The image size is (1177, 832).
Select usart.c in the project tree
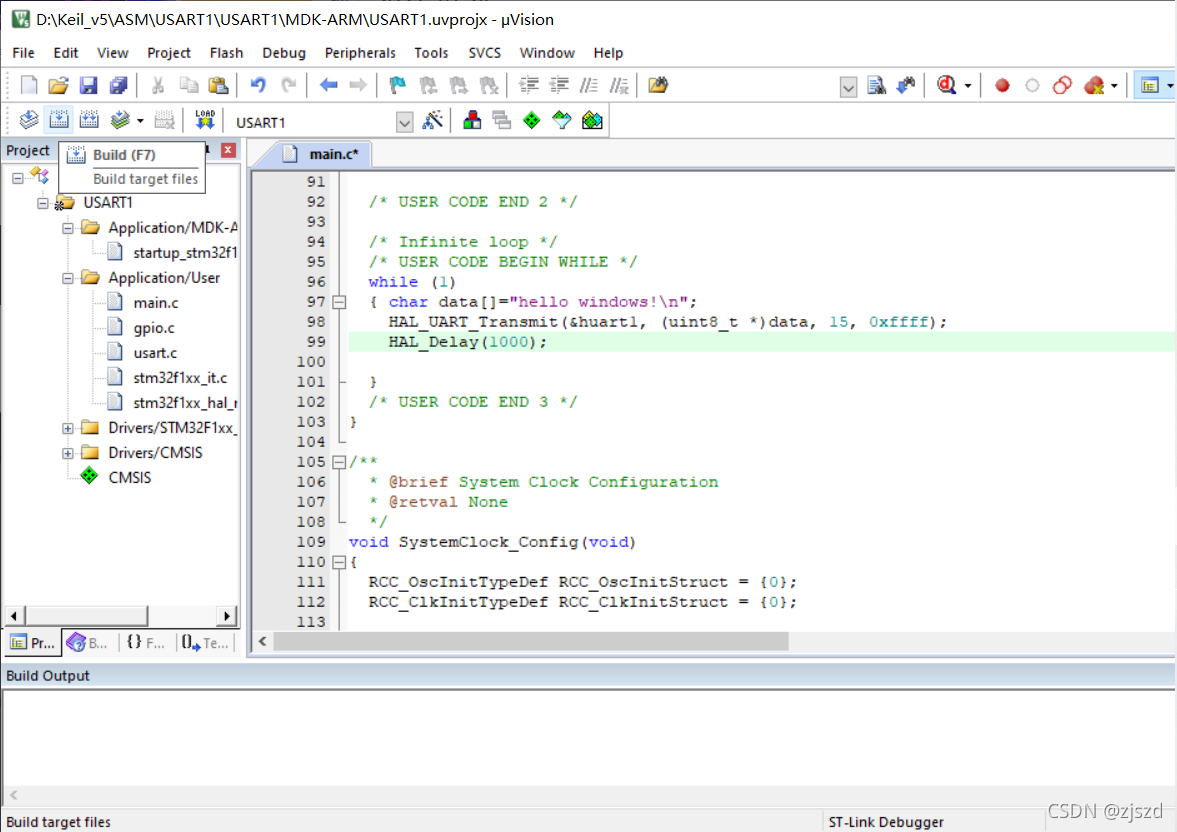155,353
